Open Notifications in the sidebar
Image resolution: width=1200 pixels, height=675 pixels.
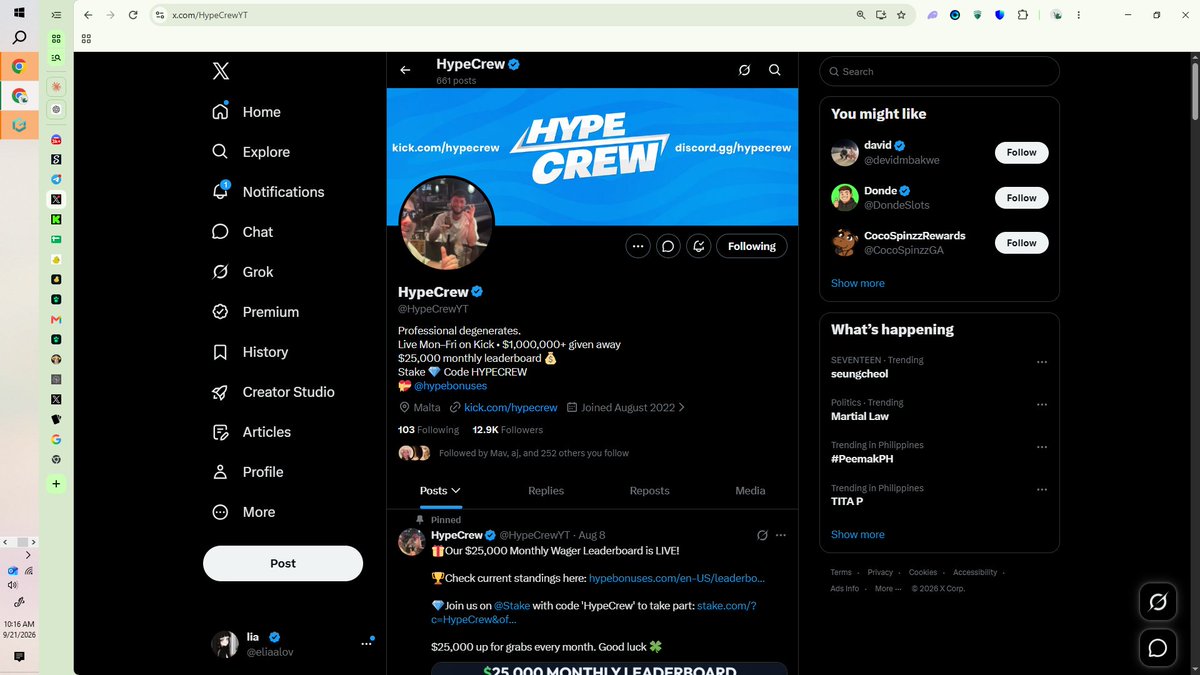tap(268, 192)
